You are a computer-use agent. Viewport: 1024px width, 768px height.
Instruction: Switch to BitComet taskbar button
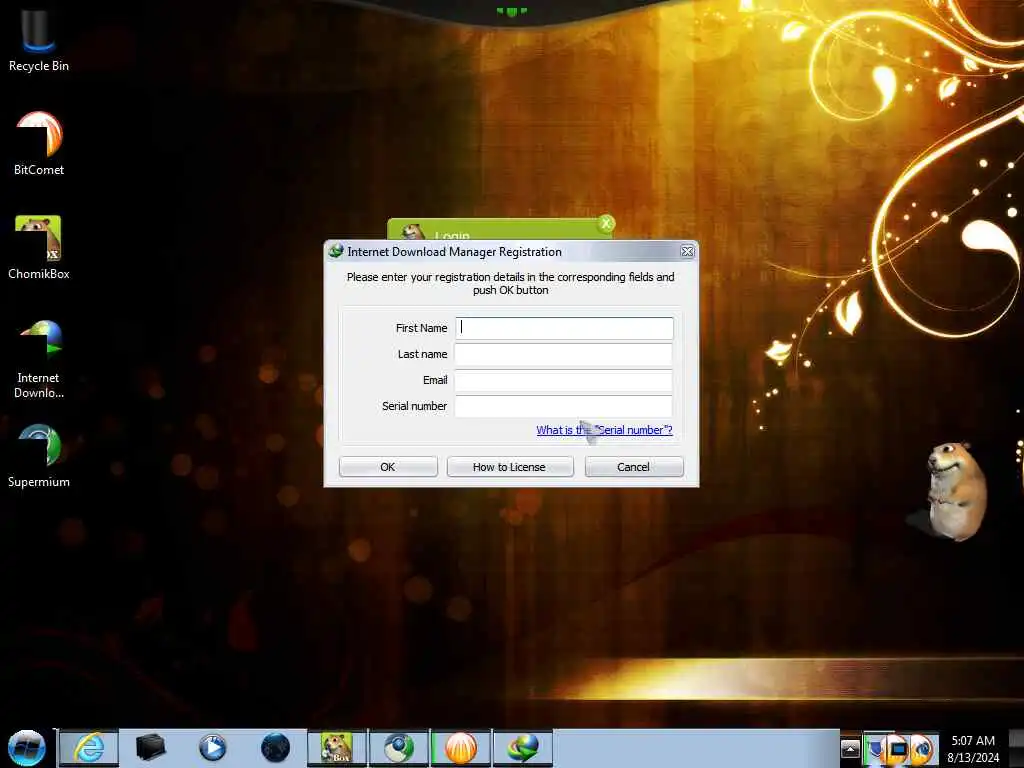(461, 748)
